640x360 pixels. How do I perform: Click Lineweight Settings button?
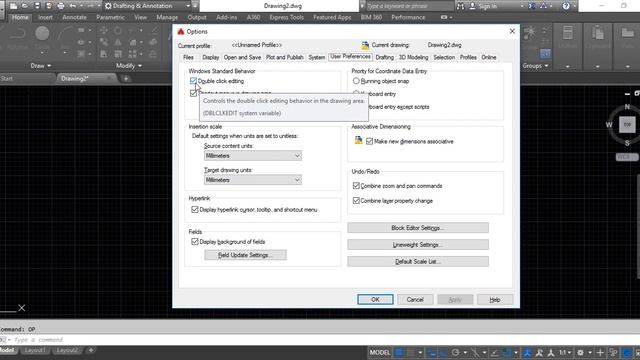point(418,244)
